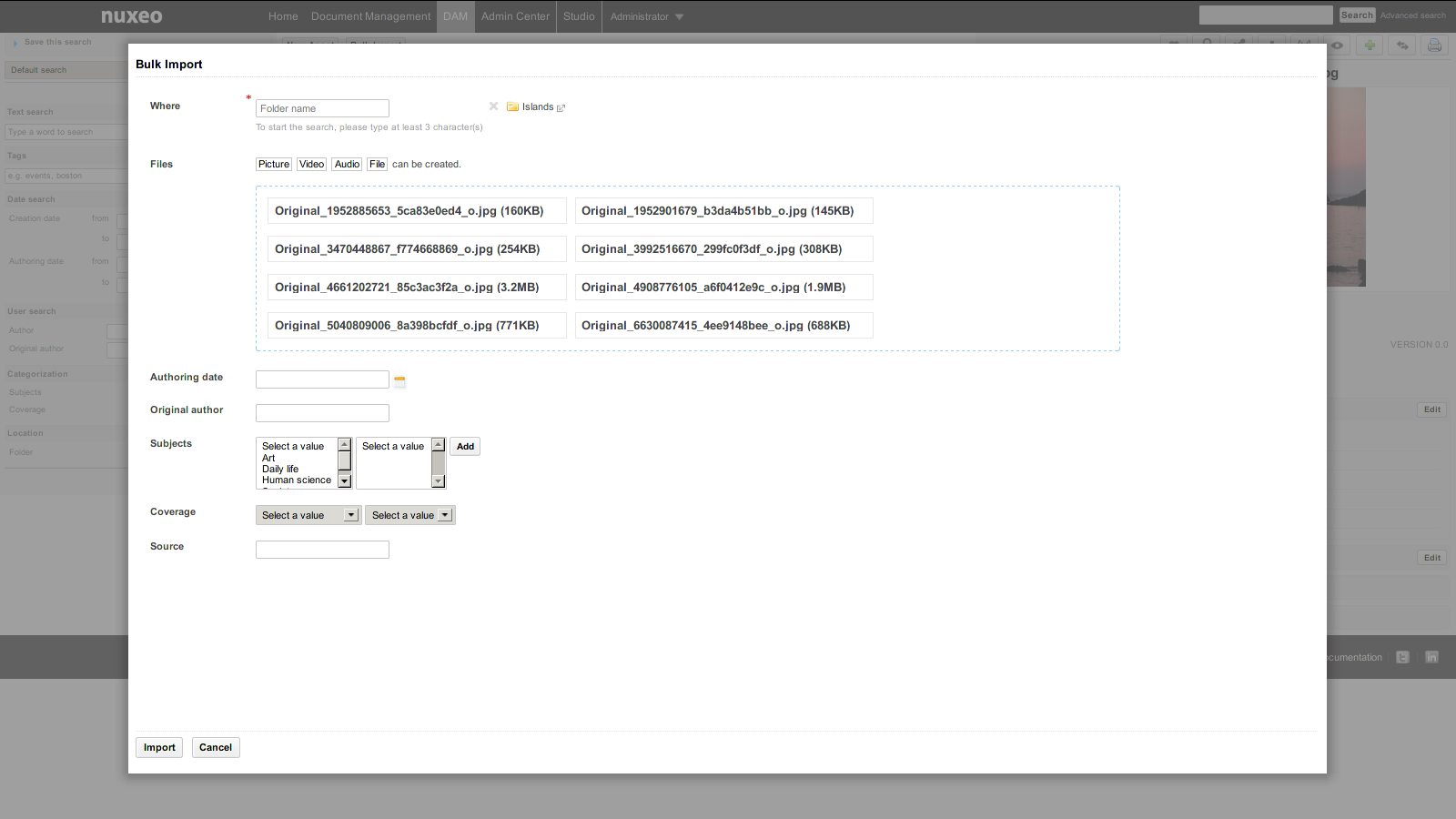Screen dimensions: 1456x819
Task: Click the two-arrows icon in the background toolbar
Action: (1402, 45)
